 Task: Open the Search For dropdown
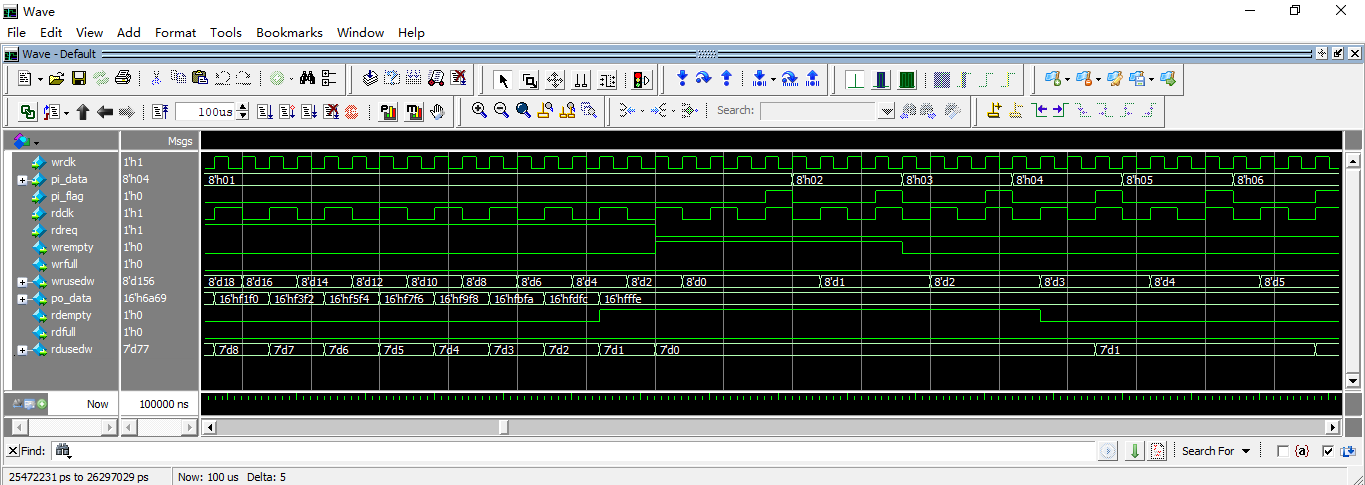pos(1215,451)
